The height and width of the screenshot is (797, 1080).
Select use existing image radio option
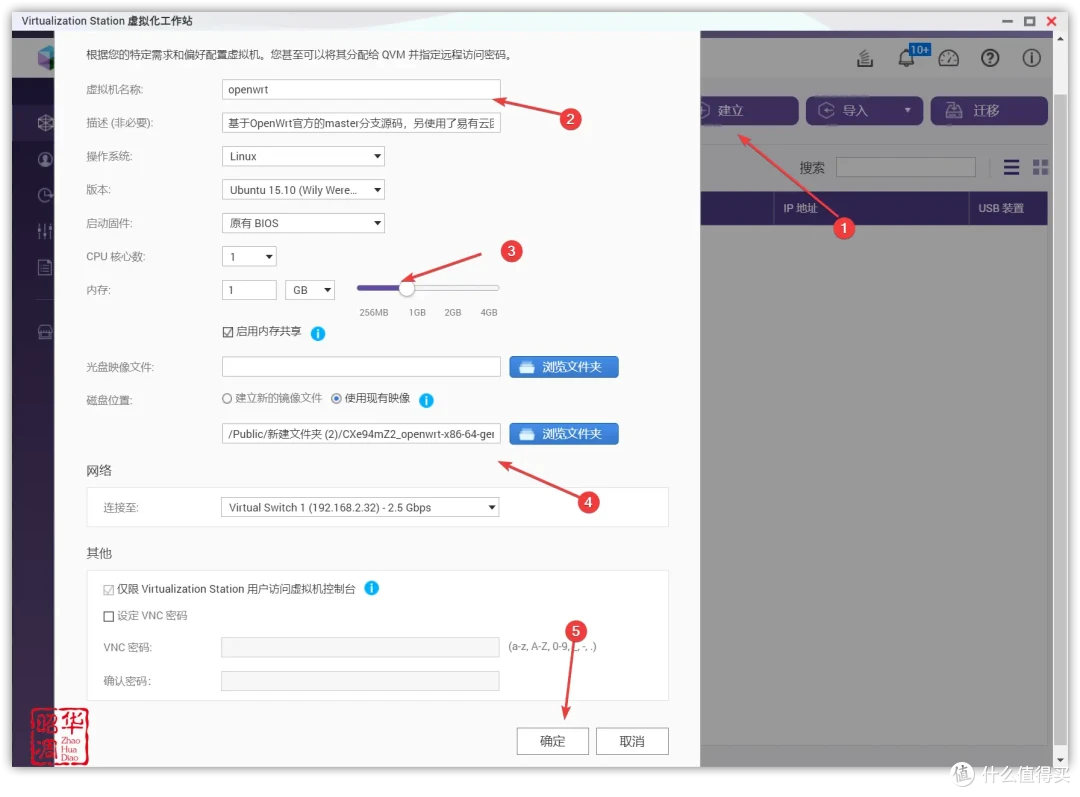[336, 399]
